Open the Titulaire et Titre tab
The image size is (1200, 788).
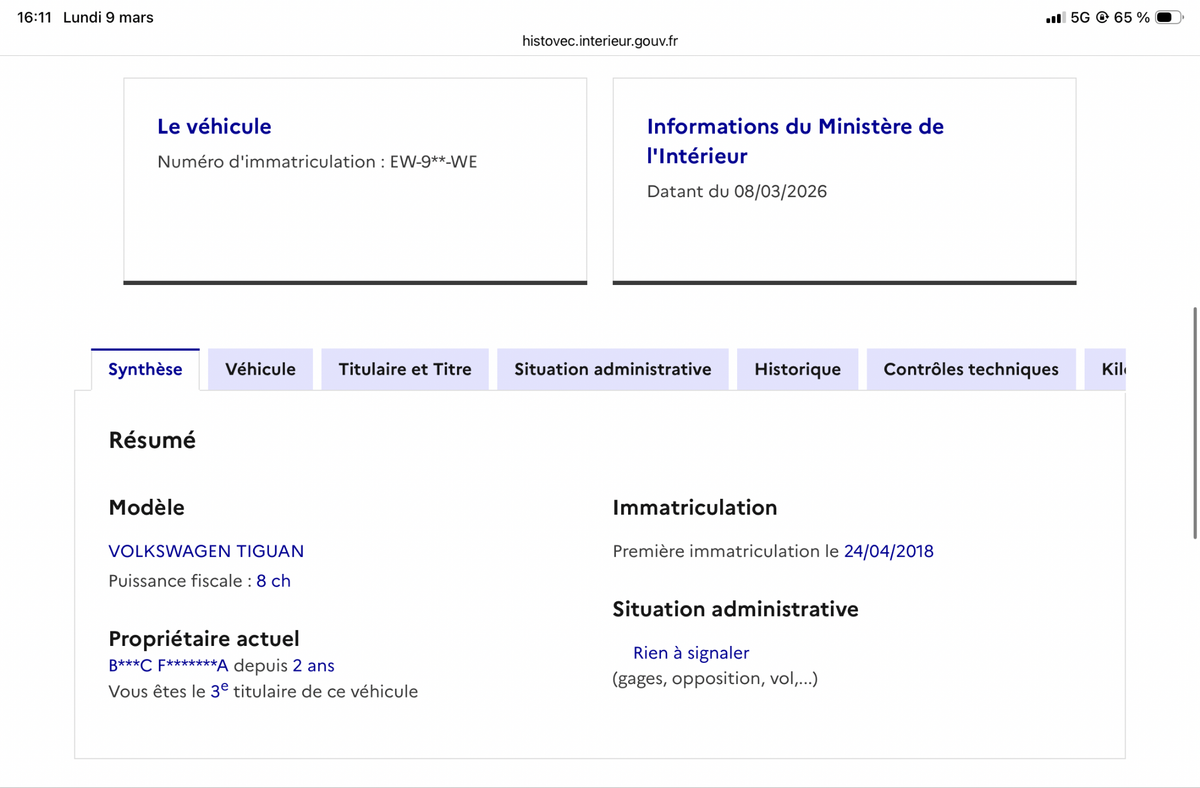tap(405, 369)
